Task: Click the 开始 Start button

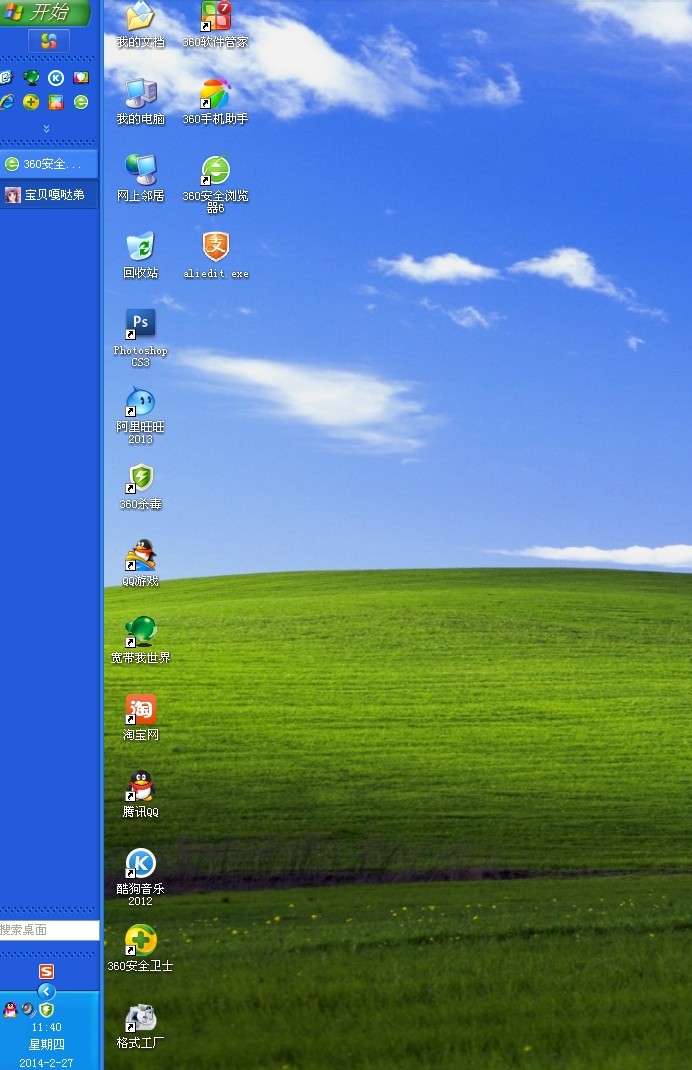Action: tap(45, 12)
